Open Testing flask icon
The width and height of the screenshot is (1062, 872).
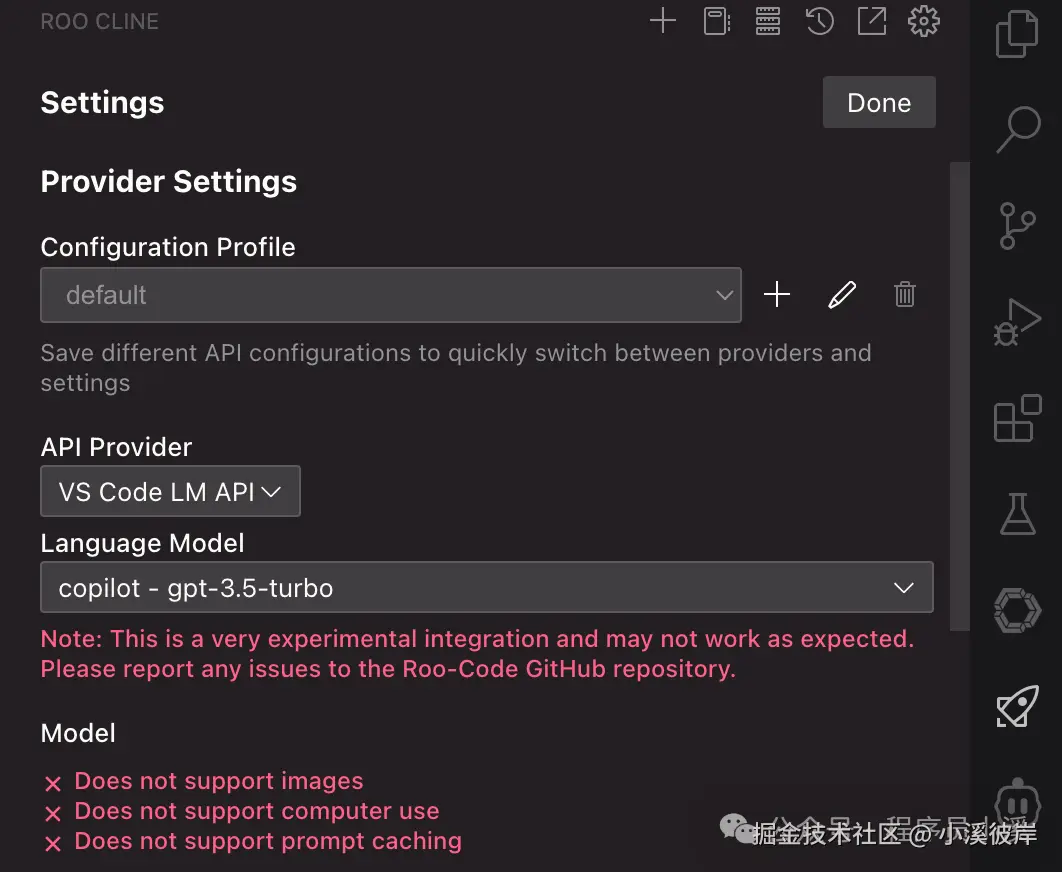[1017, 514]
